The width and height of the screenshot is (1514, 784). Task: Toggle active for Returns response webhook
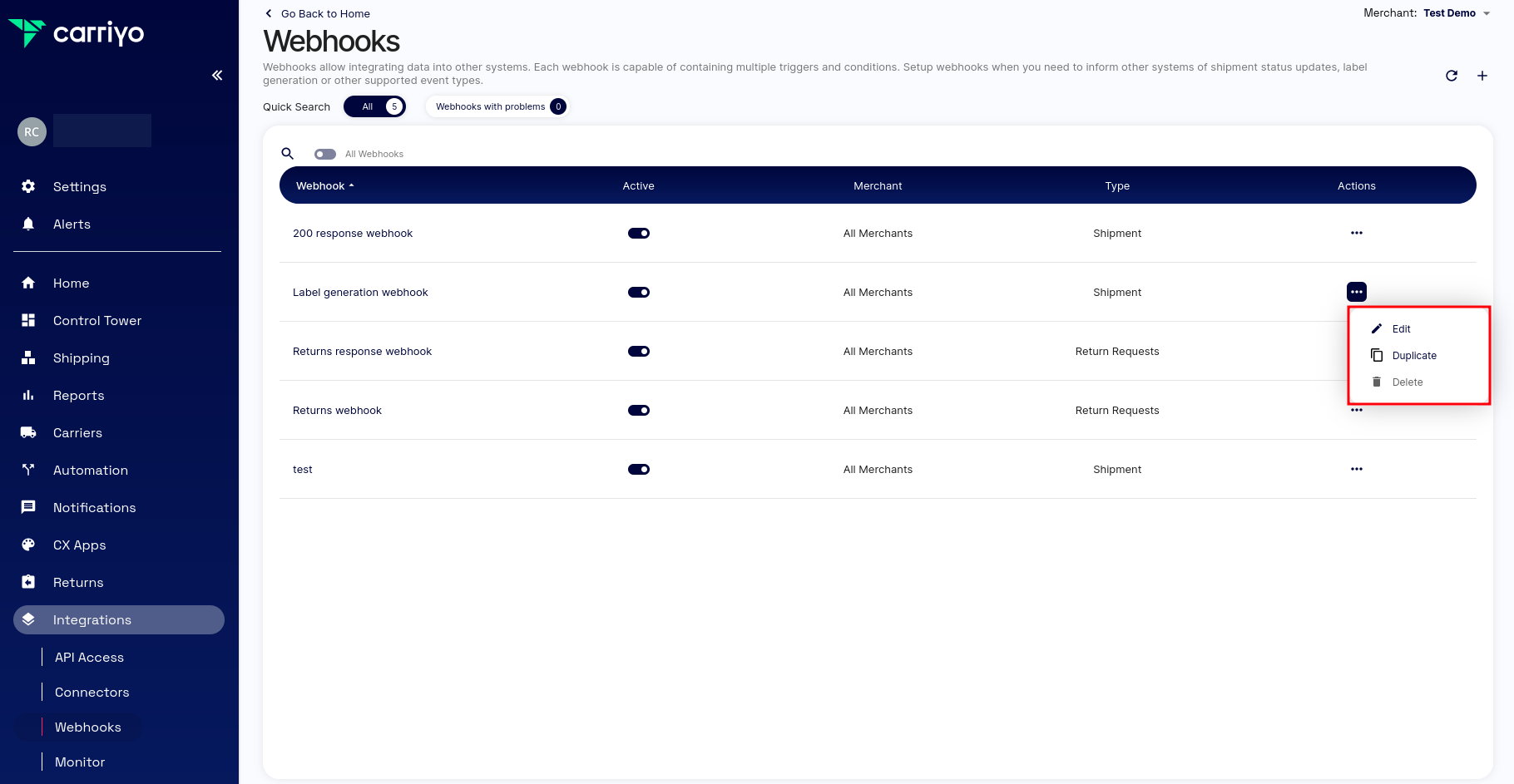(639, 351)
